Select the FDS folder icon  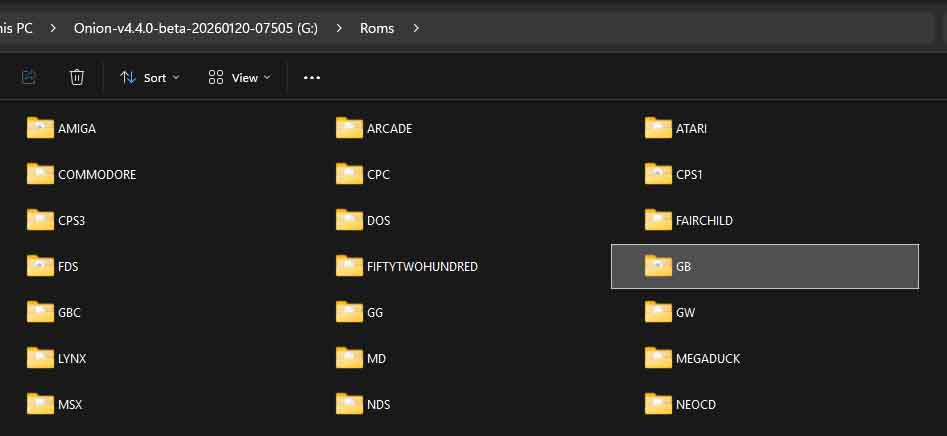40,266
